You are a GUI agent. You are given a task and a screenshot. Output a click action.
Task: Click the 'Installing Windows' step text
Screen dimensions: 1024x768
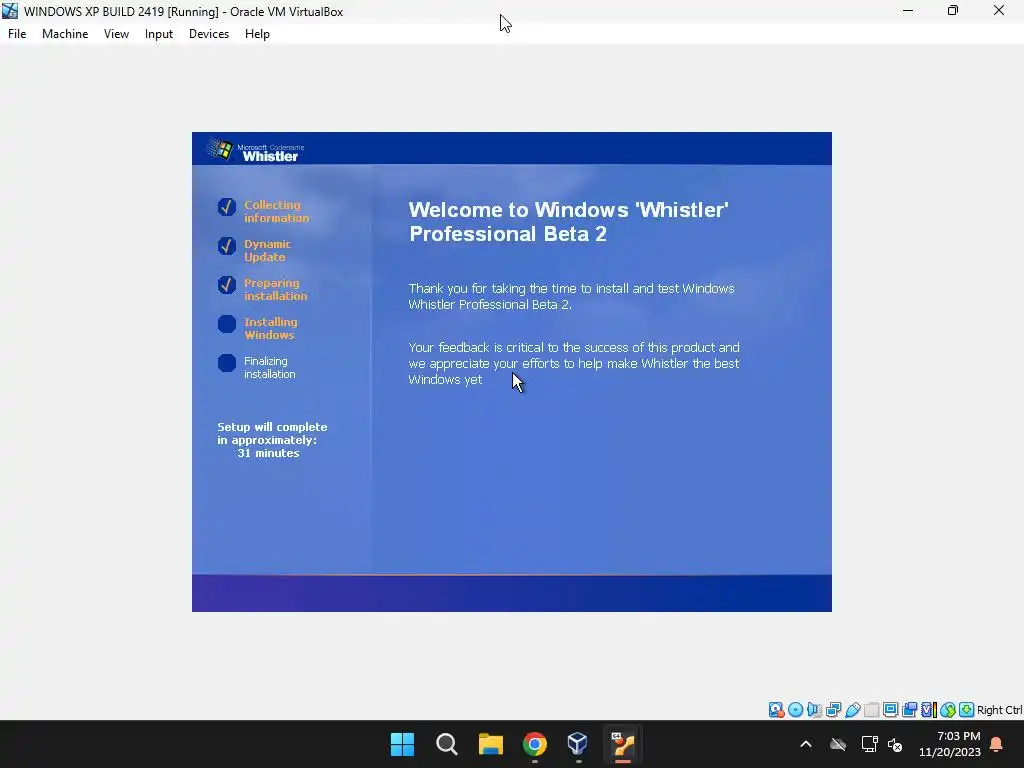(x=270, y=328)
